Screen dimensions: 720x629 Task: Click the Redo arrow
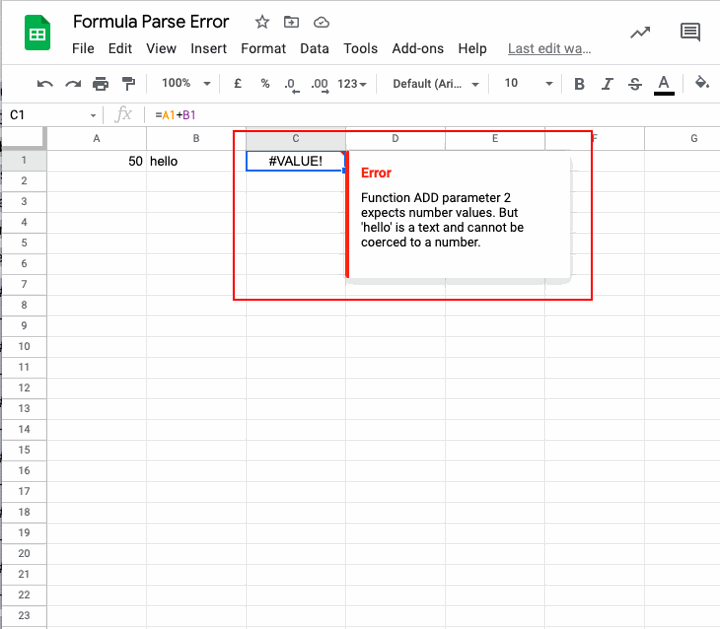[73, 84]
